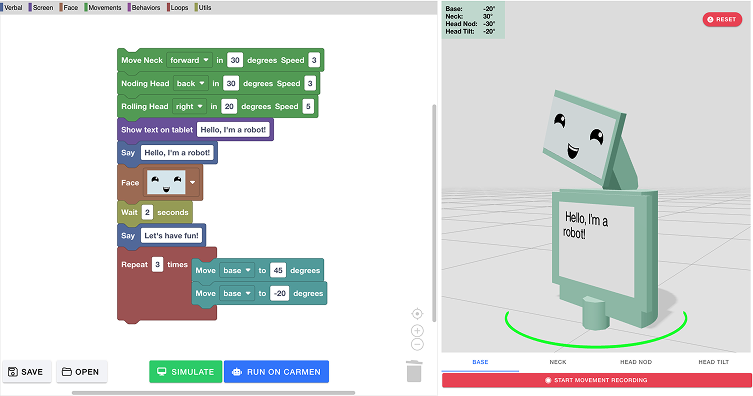Click Show text on tablet text field

(x=233, y=130)
